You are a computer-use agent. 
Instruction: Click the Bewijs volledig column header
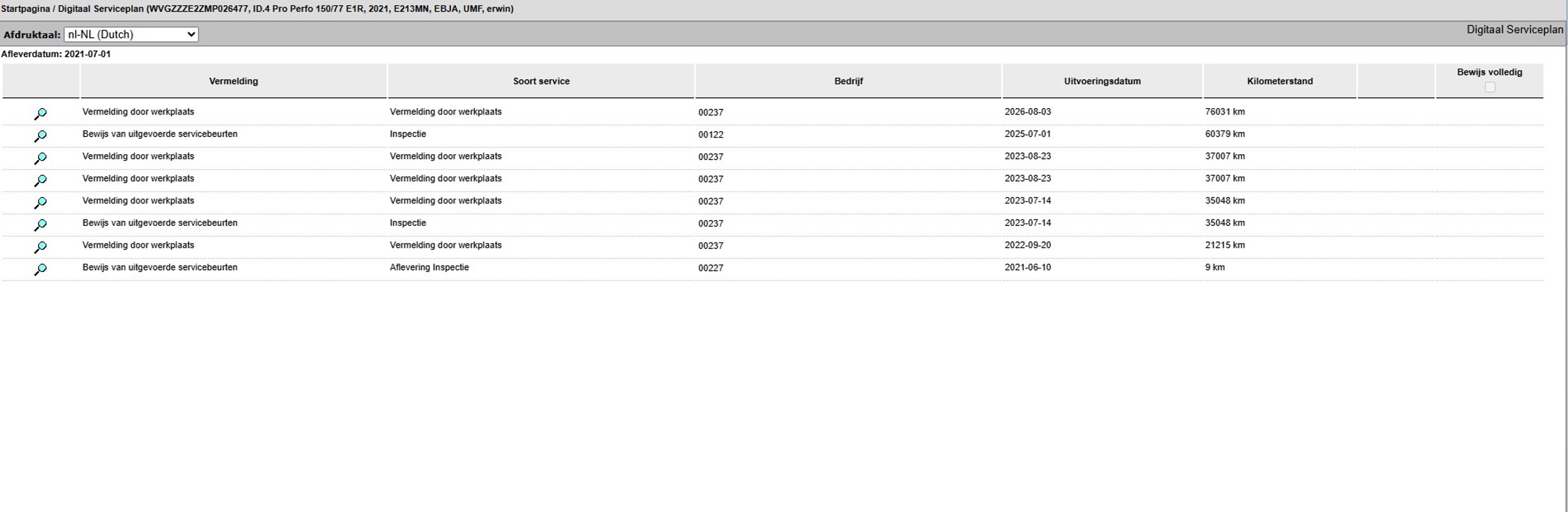point(1489,72)
